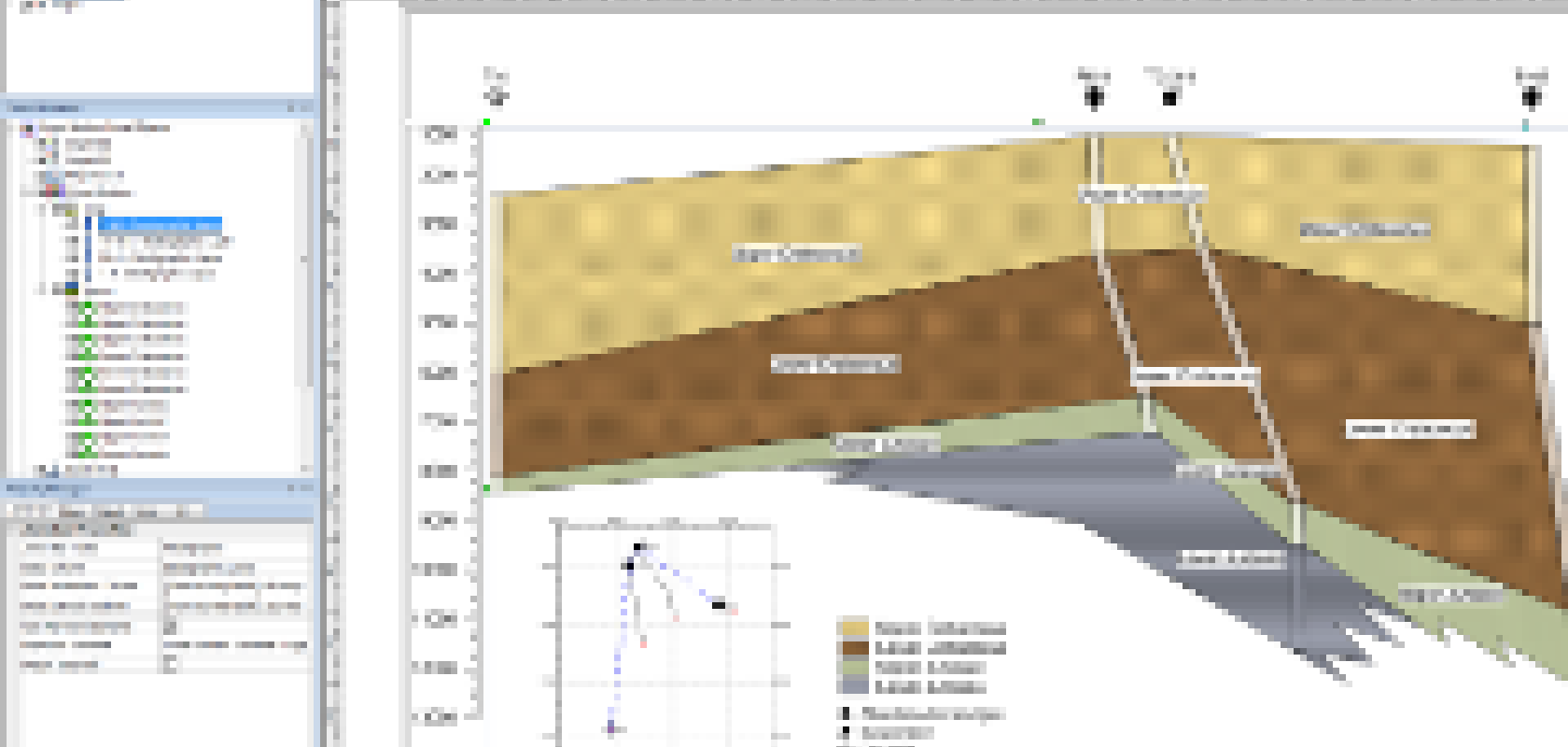This screenshot has width=1568, height=747.
Task: Select the second central well symbol above the section
Action: point(1169,96)
